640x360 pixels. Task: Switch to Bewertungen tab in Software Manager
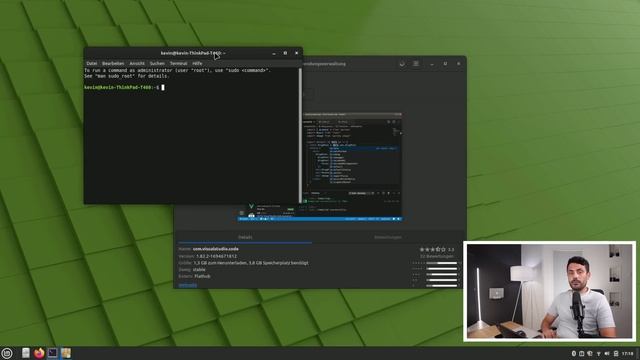click(388, 237)
